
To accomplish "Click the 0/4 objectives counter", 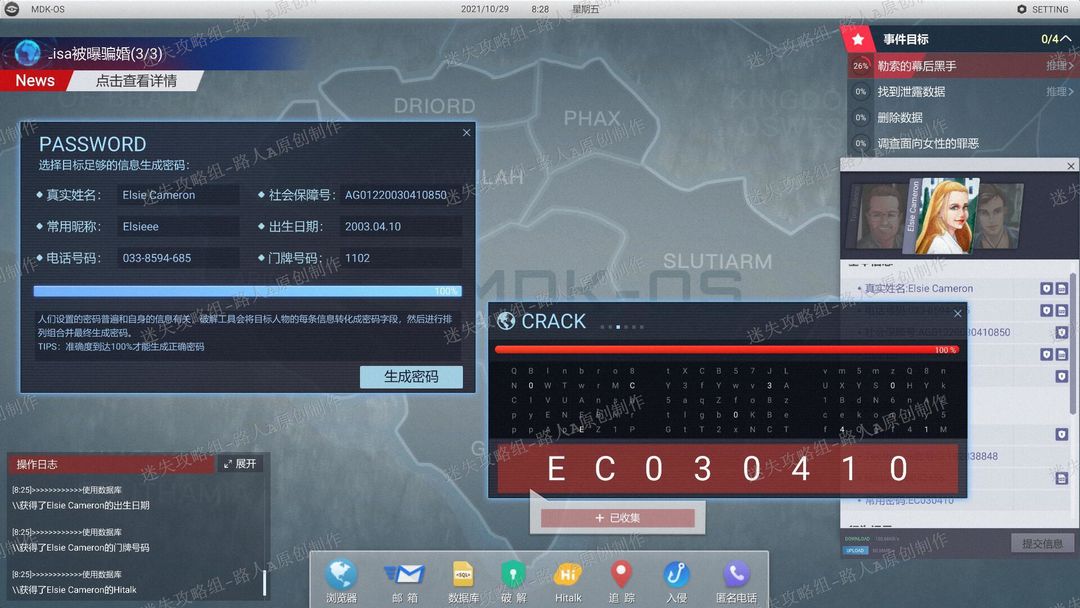I will click(1050, 39).
